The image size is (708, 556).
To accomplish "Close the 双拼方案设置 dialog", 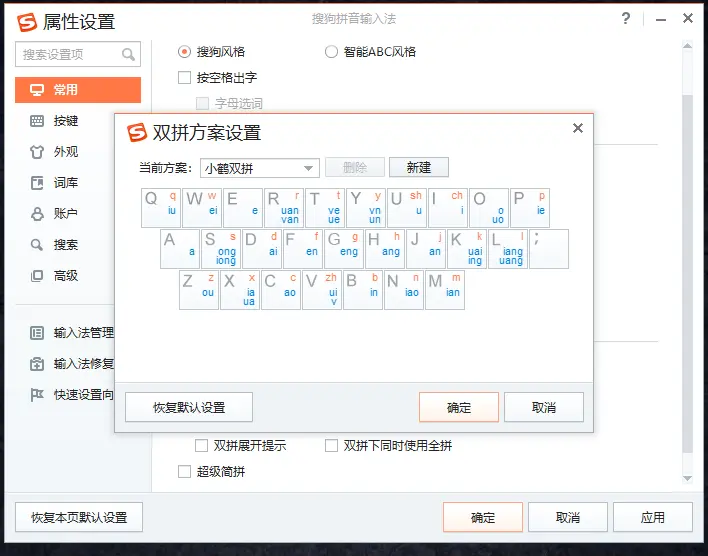I will pos(578,128).
